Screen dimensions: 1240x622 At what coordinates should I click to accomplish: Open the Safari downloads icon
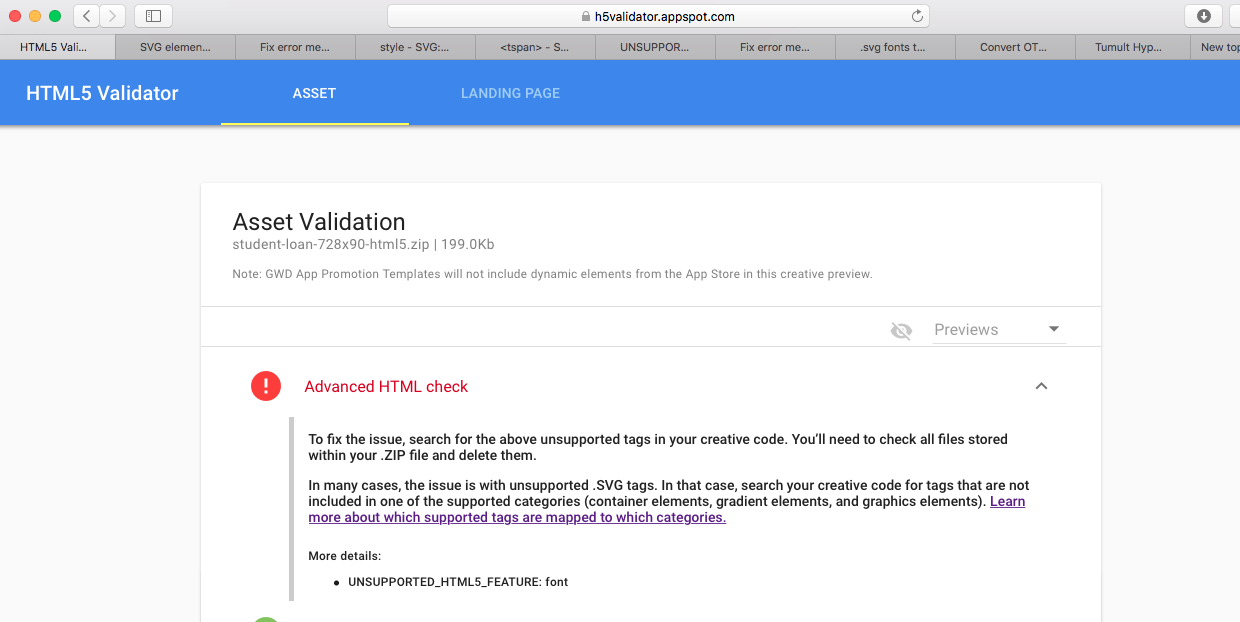[1203, 16]
